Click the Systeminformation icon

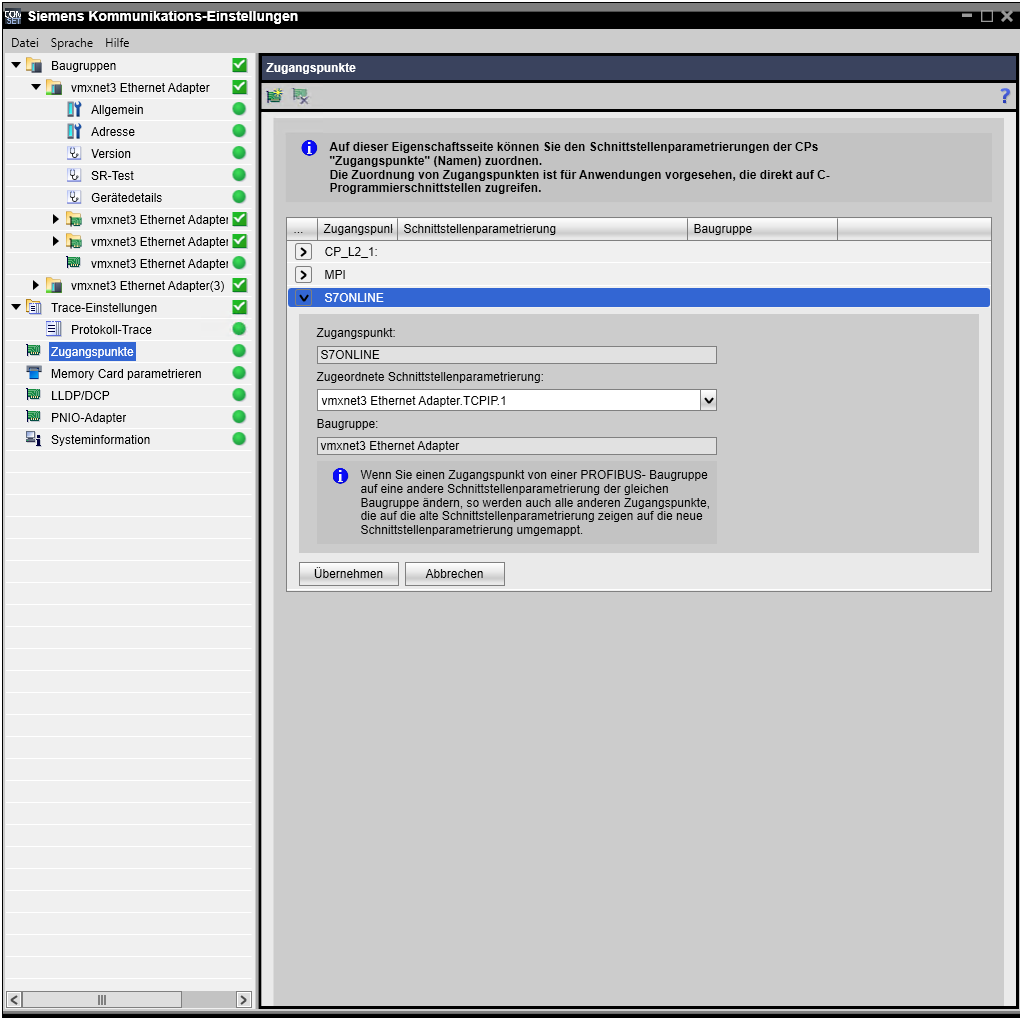click(x=34, y=440)
